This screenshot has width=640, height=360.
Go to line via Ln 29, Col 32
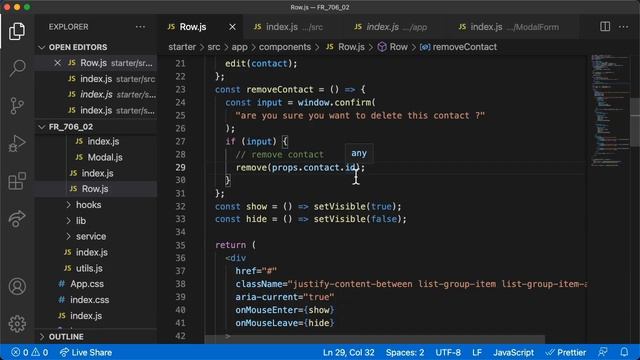coord(349,352)
